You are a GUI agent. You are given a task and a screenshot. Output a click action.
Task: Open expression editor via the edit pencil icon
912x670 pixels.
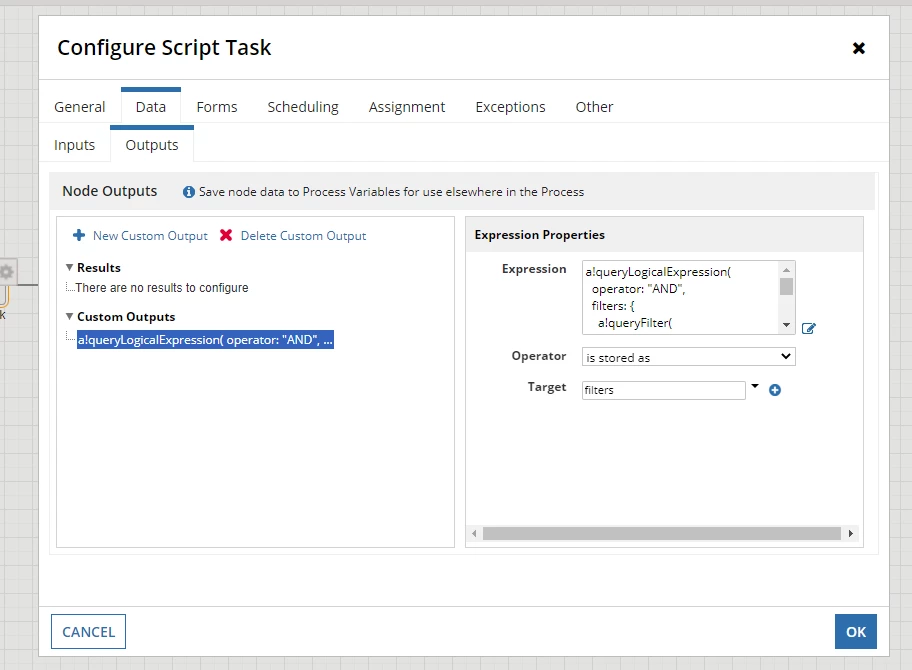(808, 329)
